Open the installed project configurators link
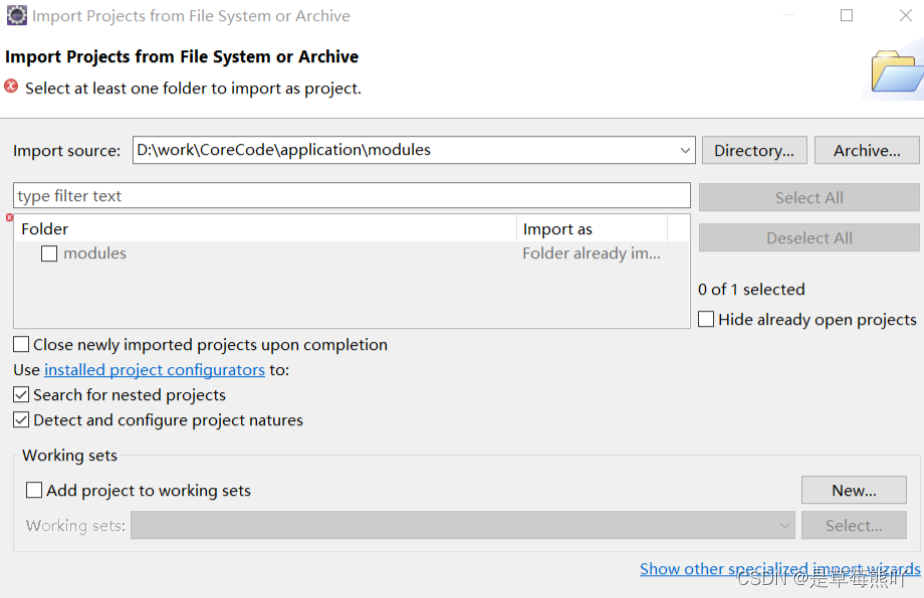The width and height of the screenshot is (924, 598). pos(155,370)
